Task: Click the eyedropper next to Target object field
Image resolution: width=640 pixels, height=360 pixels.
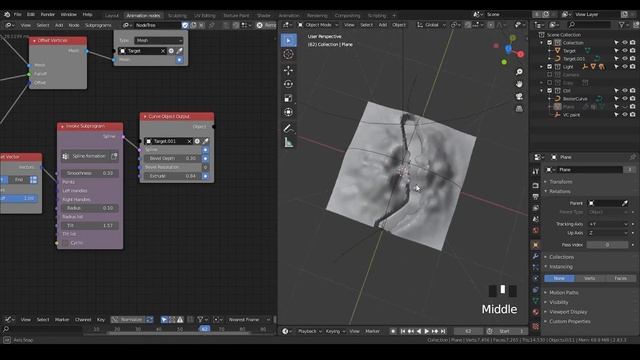Action: [179, 51]
